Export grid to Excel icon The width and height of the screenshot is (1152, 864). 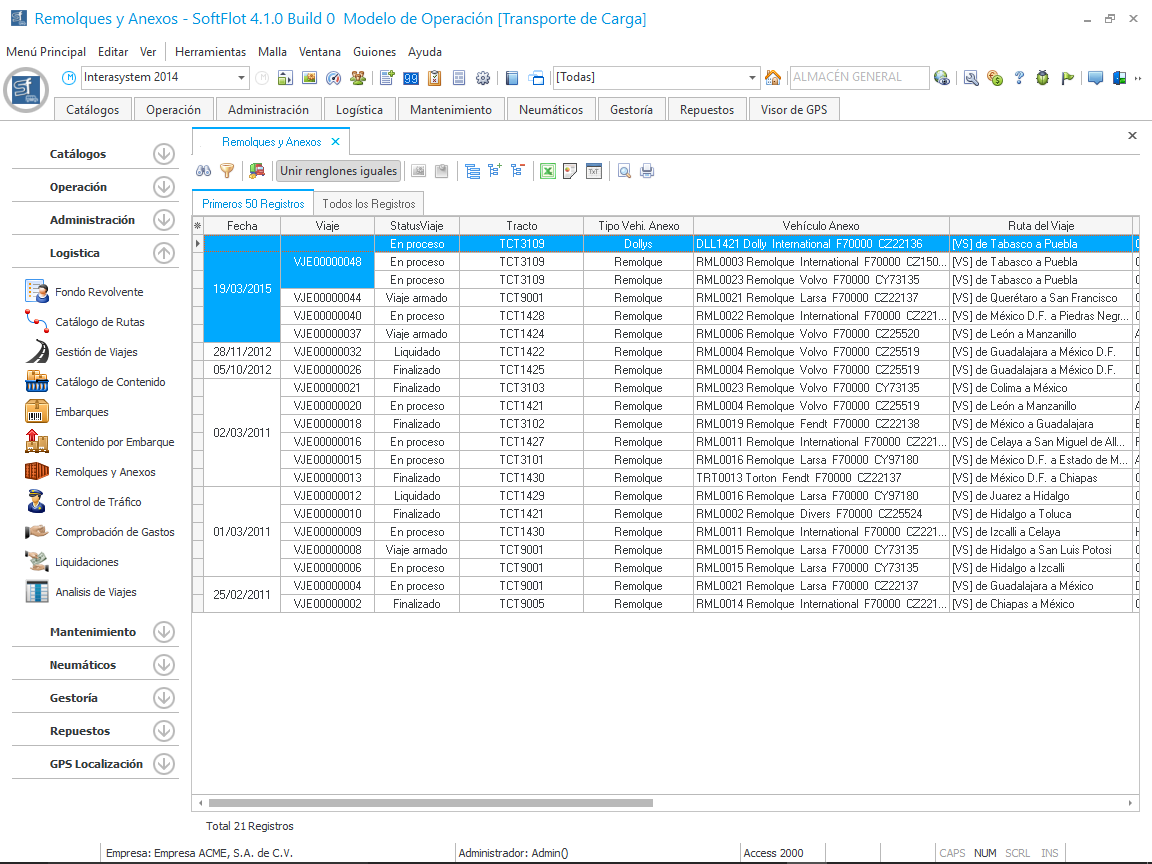[548, 171]
